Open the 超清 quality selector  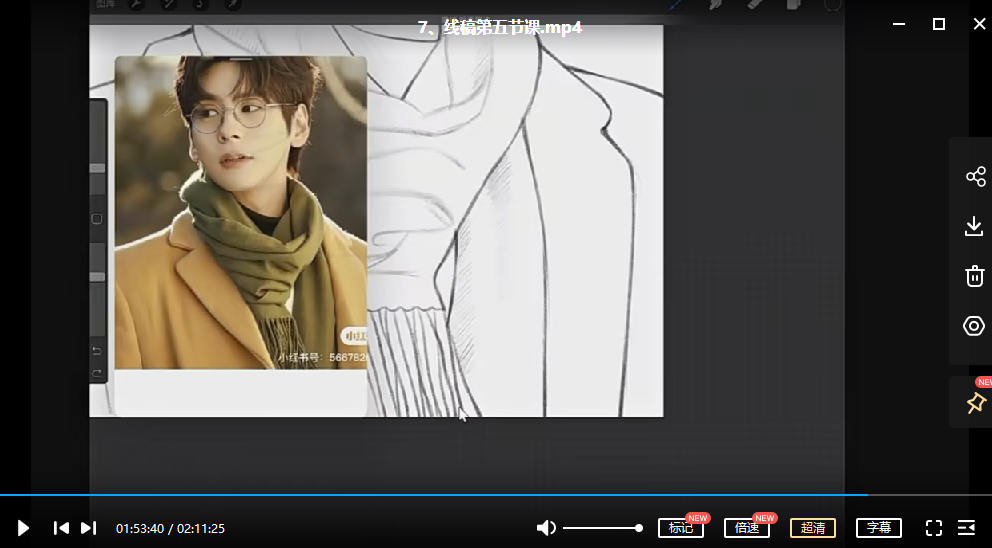coord(813,528)
